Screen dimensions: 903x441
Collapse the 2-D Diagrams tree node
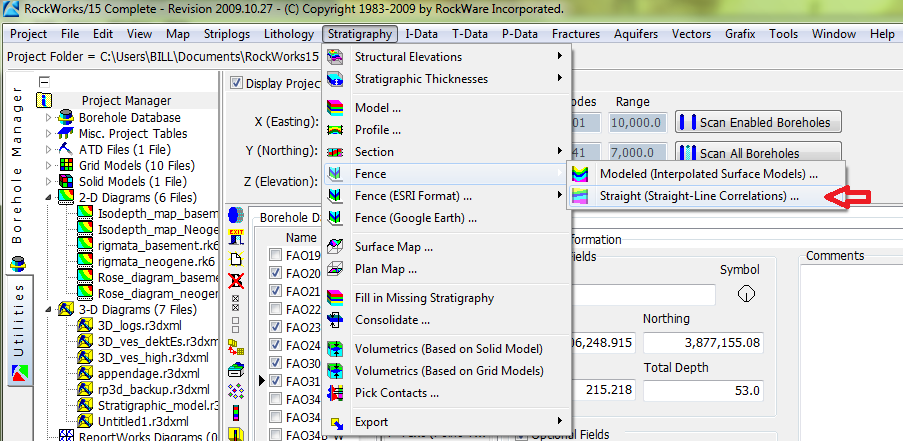pyautogui.click(x=48, y=197)
